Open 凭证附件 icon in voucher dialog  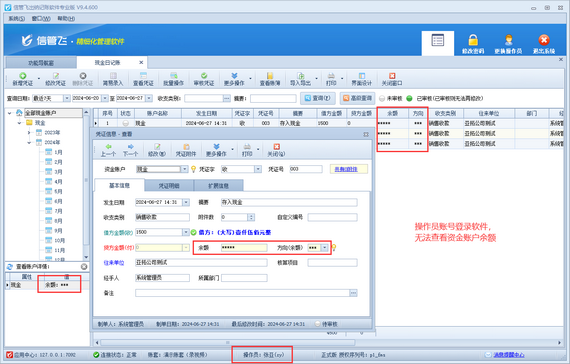click(186, 147)
